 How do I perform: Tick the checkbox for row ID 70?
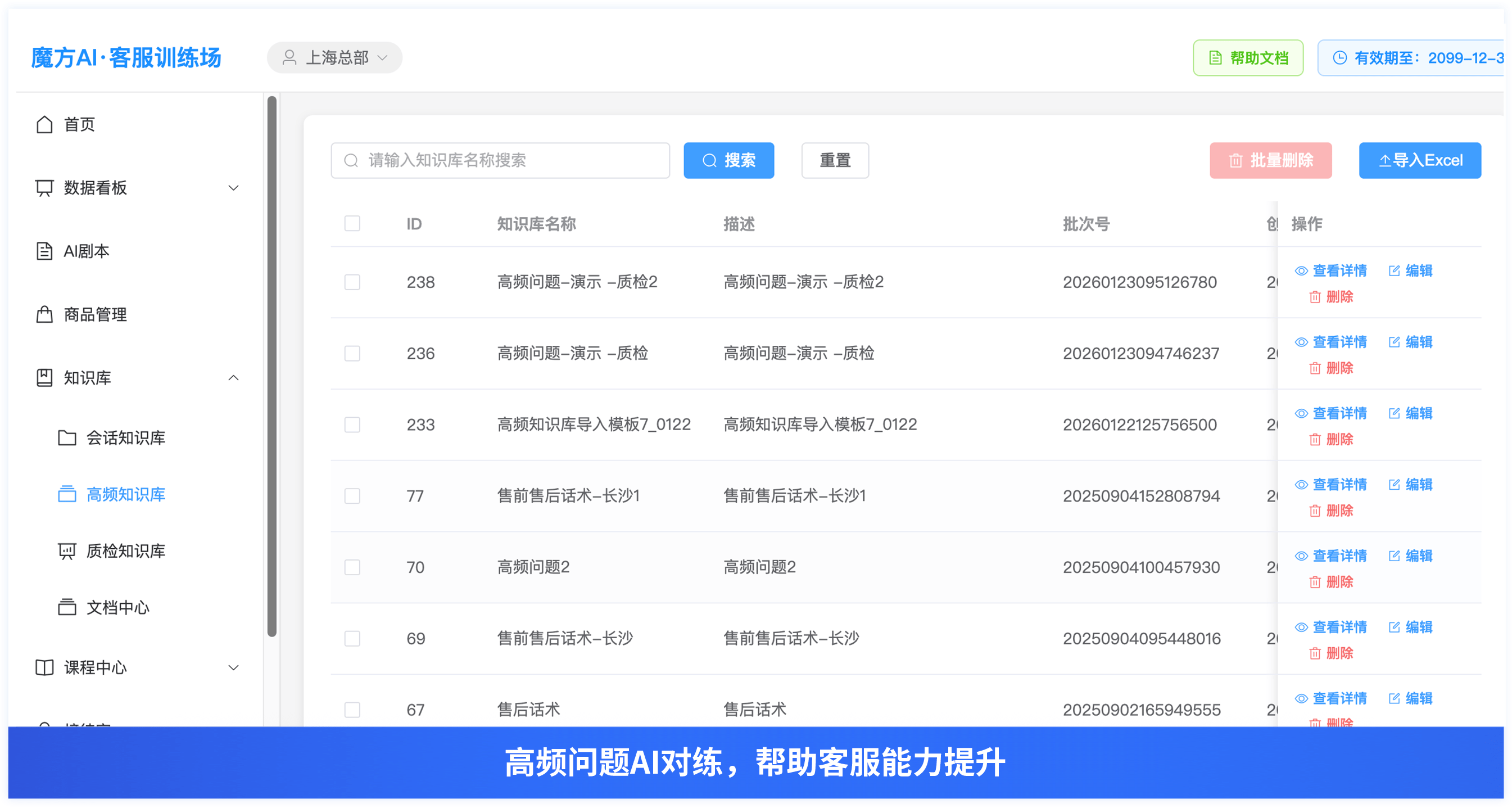352,567
